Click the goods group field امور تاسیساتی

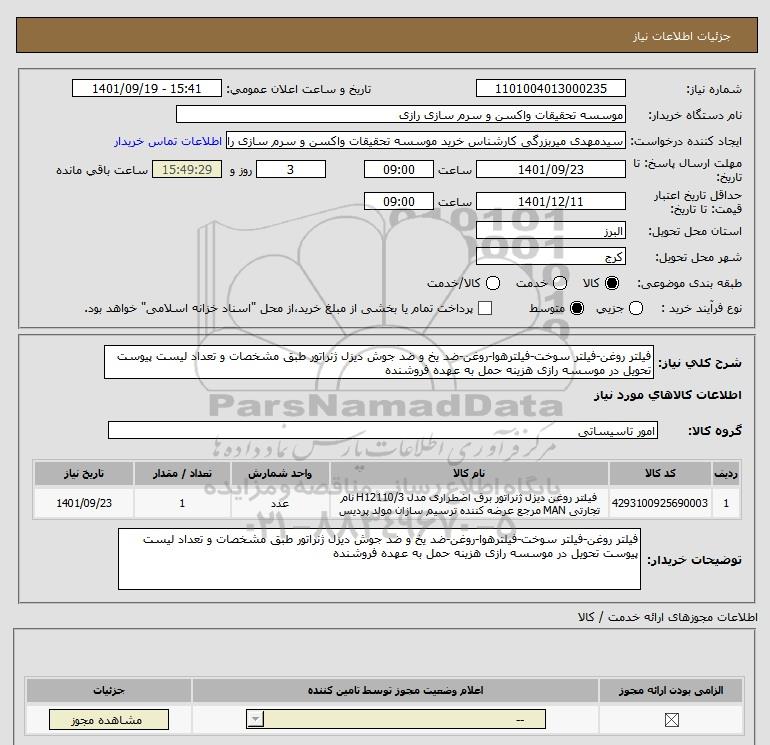point(383,430)
